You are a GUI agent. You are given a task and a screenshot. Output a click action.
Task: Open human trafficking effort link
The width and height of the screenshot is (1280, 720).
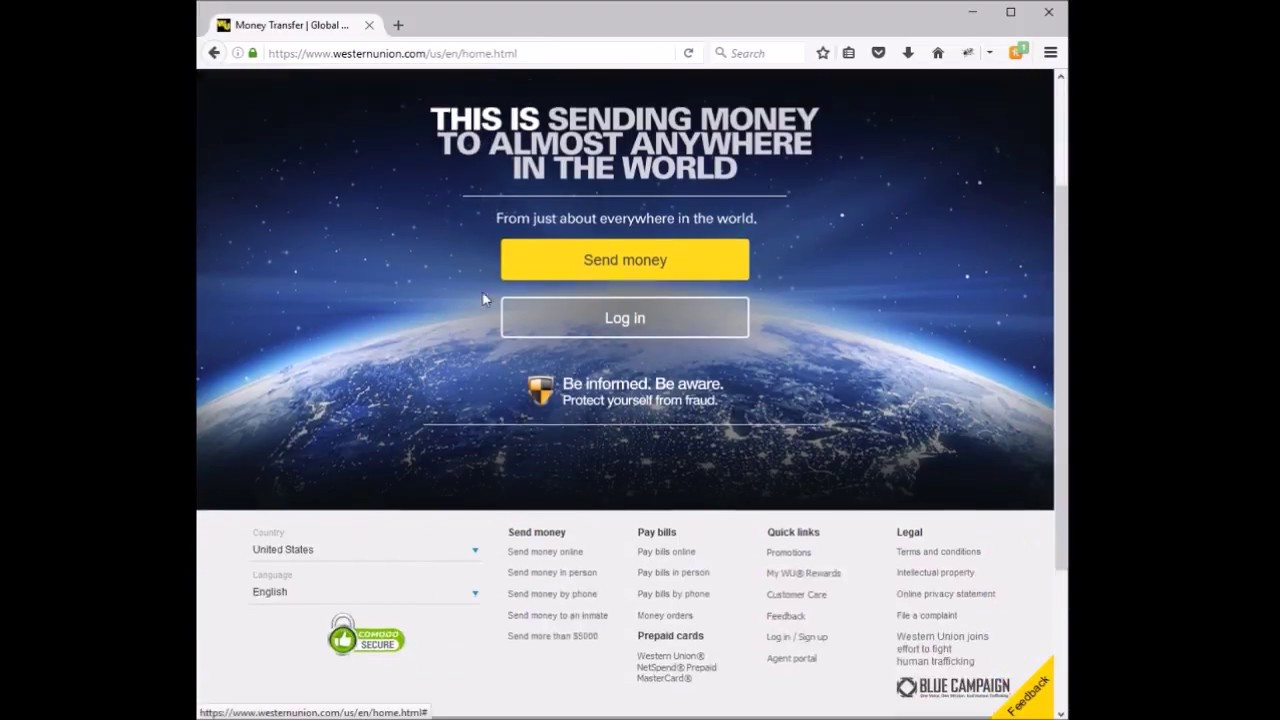coord(942,649)
